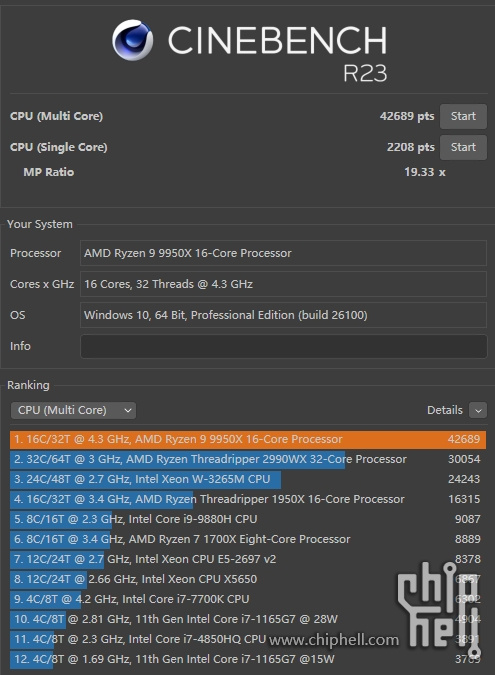Click the 30054 score in ranking

point(464,459)
